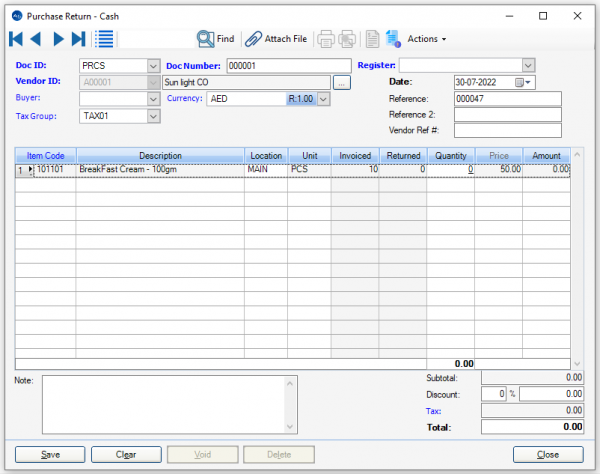Click the PCS unit cell
The image size is (600, 474).
pos(309,170)
